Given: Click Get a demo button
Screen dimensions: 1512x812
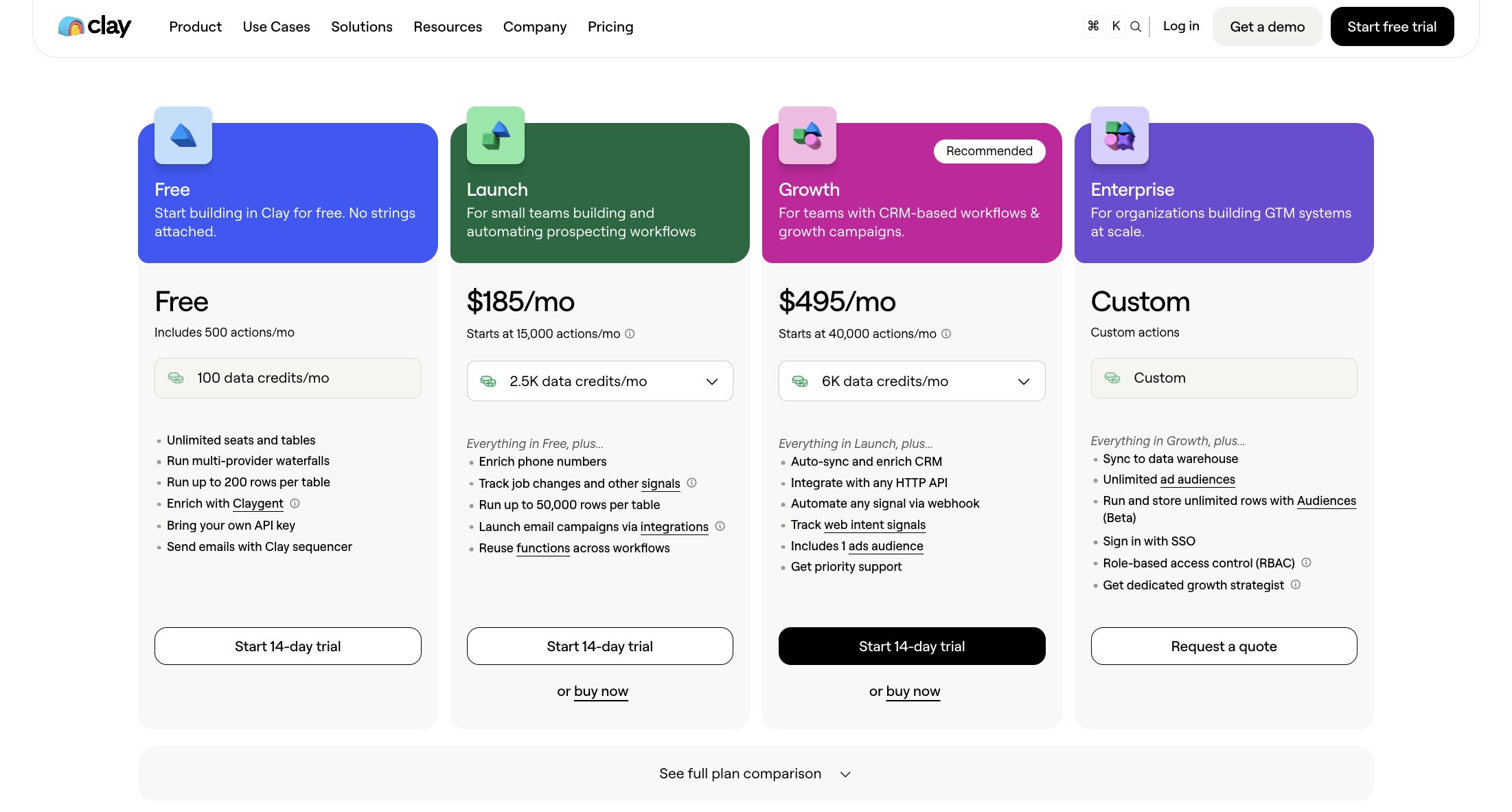Looking at the screenshot, I should click(1268, 27).
